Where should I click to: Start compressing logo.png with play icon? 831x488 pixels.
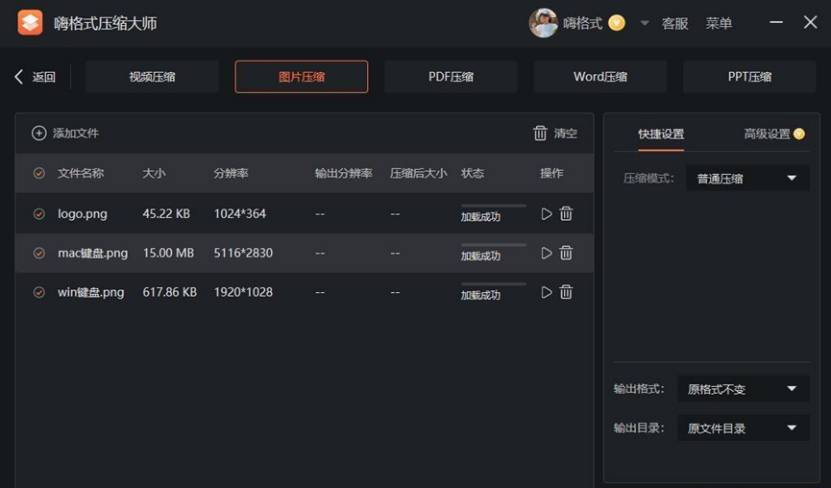(x=546, y=214)
